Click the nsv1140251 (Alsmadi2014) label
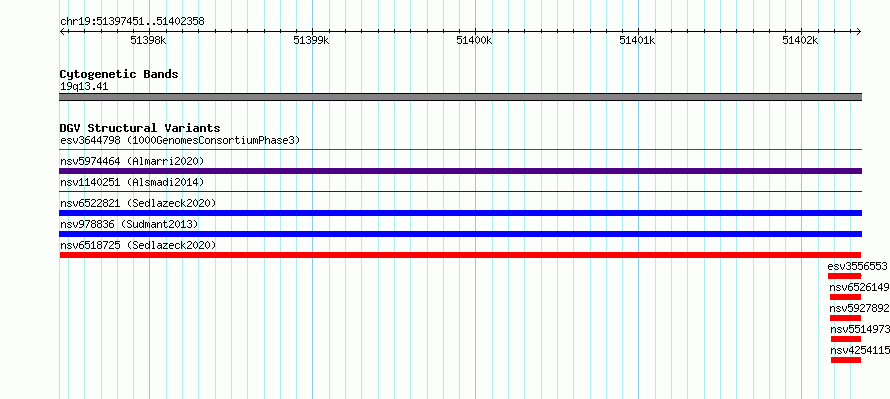Viewport: 890px width, 399px height. pyautogui.click(x=132, y=182)
